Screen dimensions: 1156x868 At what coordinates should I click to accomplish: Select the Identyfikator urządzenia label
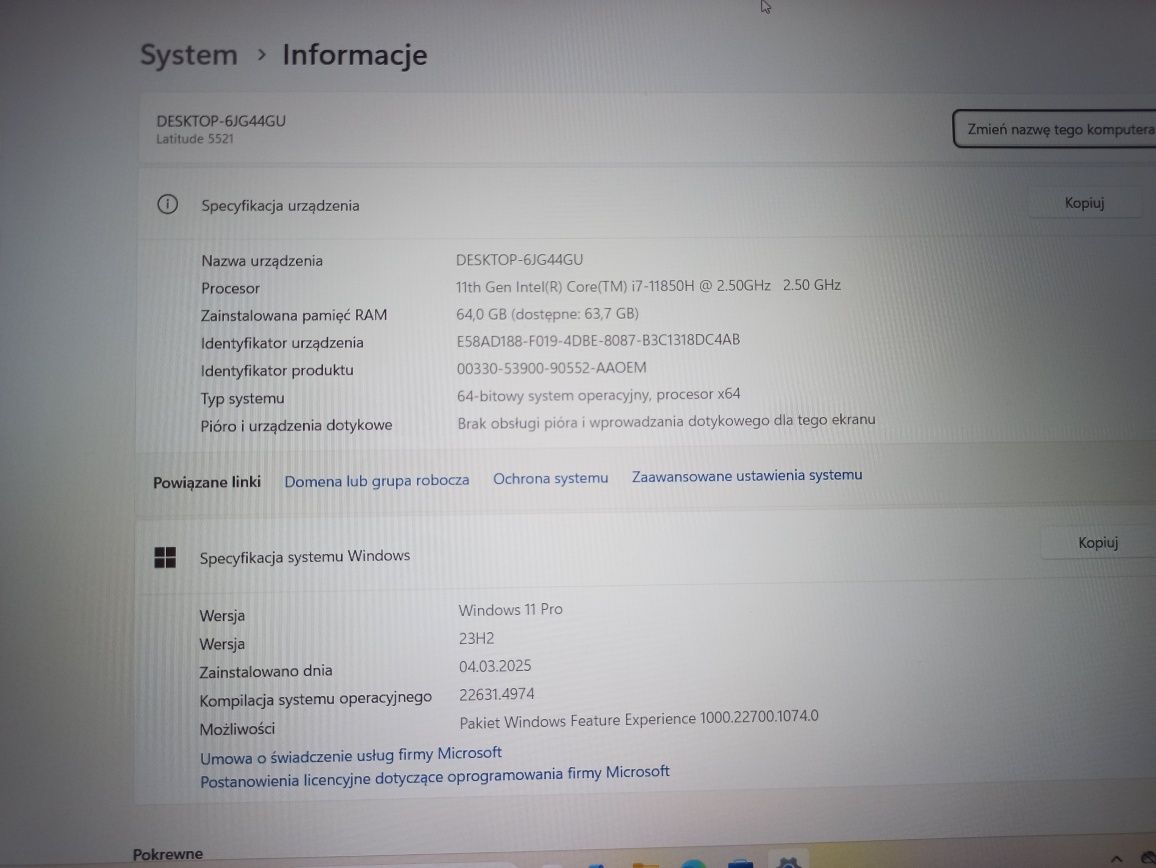point(282,343)
